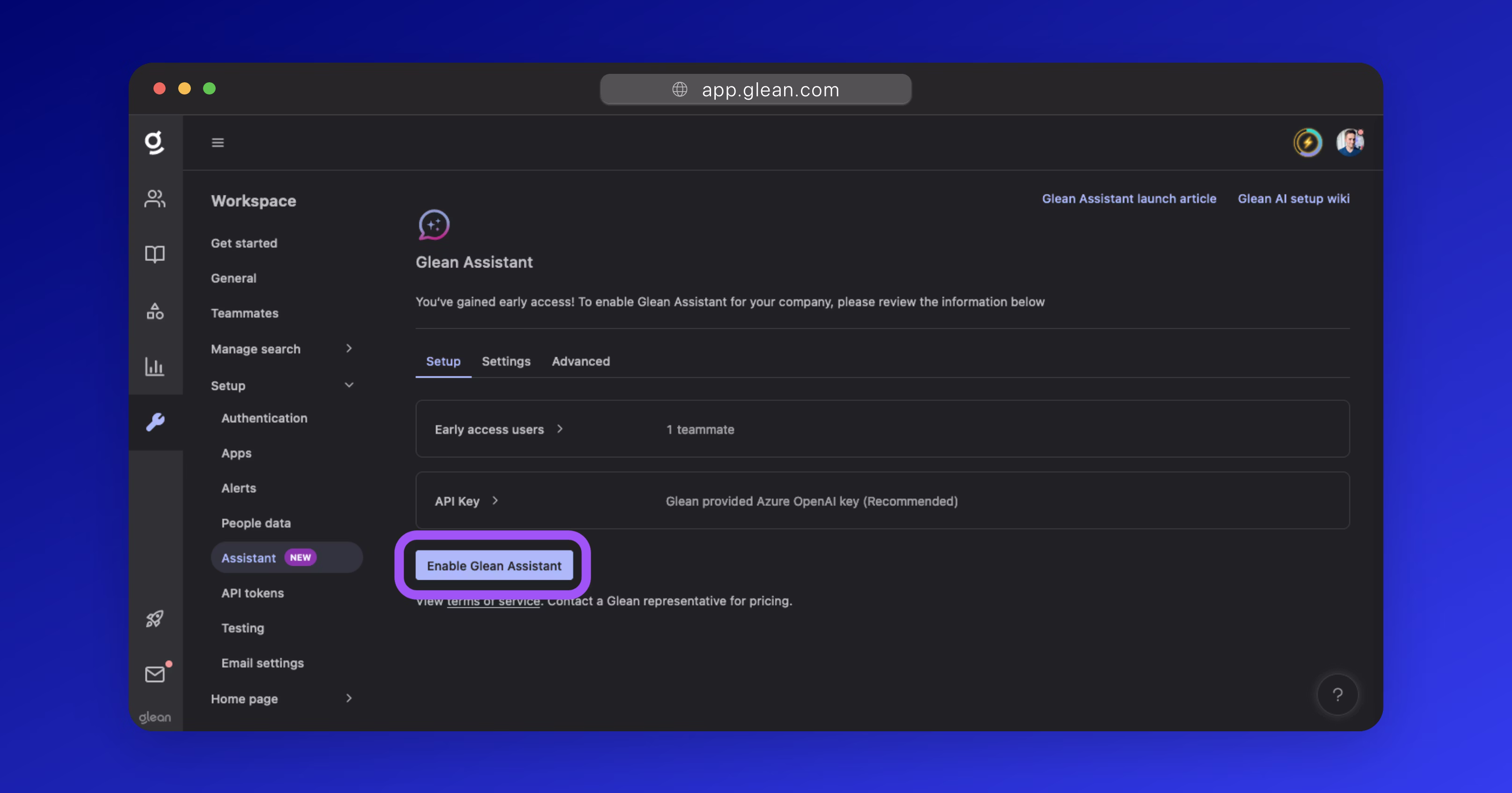
Task: Check the inbox envelope icon with notification dot
Action: [155, 674]
